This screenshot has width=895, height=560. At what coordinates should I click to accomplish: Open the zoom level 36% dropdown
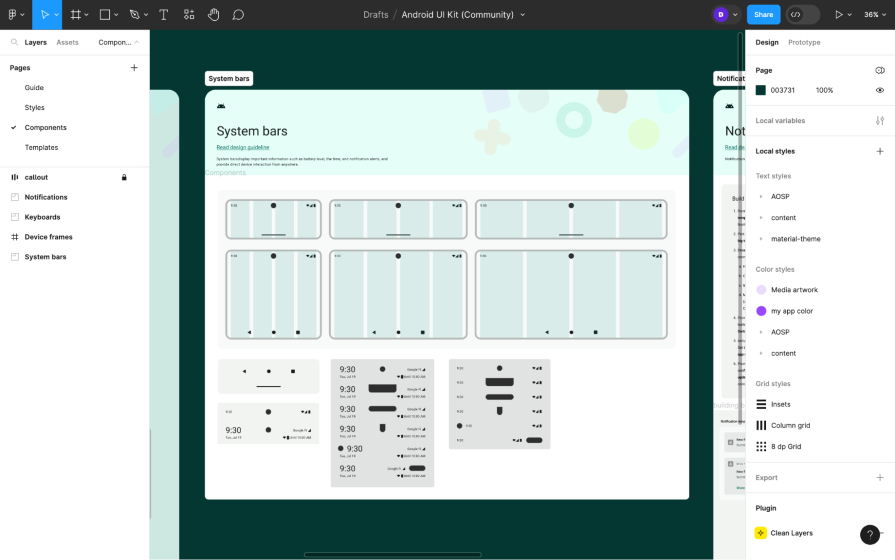[873, 14]
